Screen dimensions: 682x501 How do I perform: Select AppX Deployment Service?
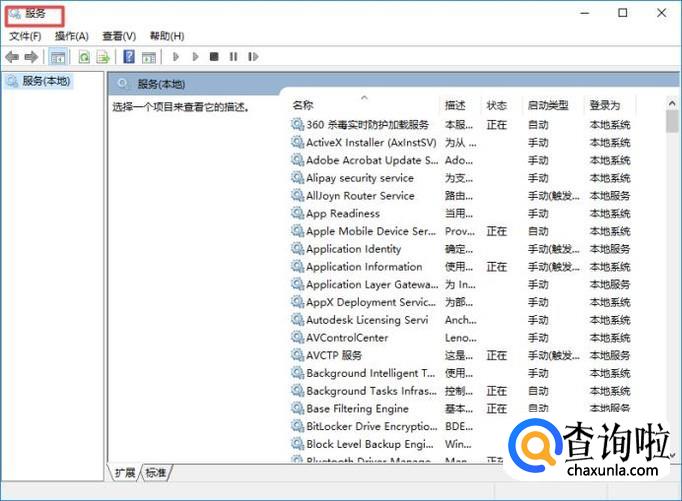[x=461, y=303]
